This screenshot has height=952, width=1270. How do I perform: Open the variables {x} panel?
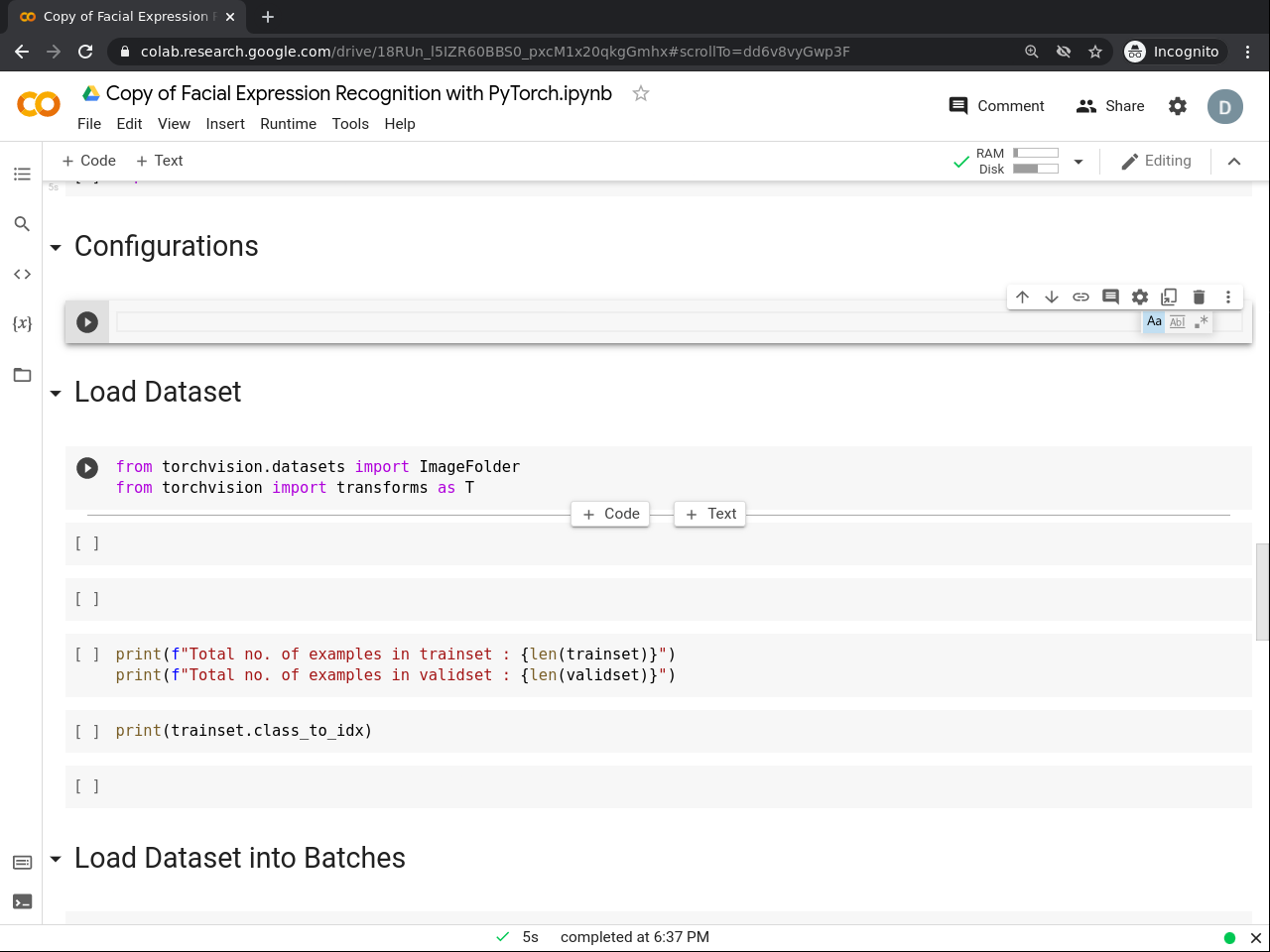click(22, 323)
